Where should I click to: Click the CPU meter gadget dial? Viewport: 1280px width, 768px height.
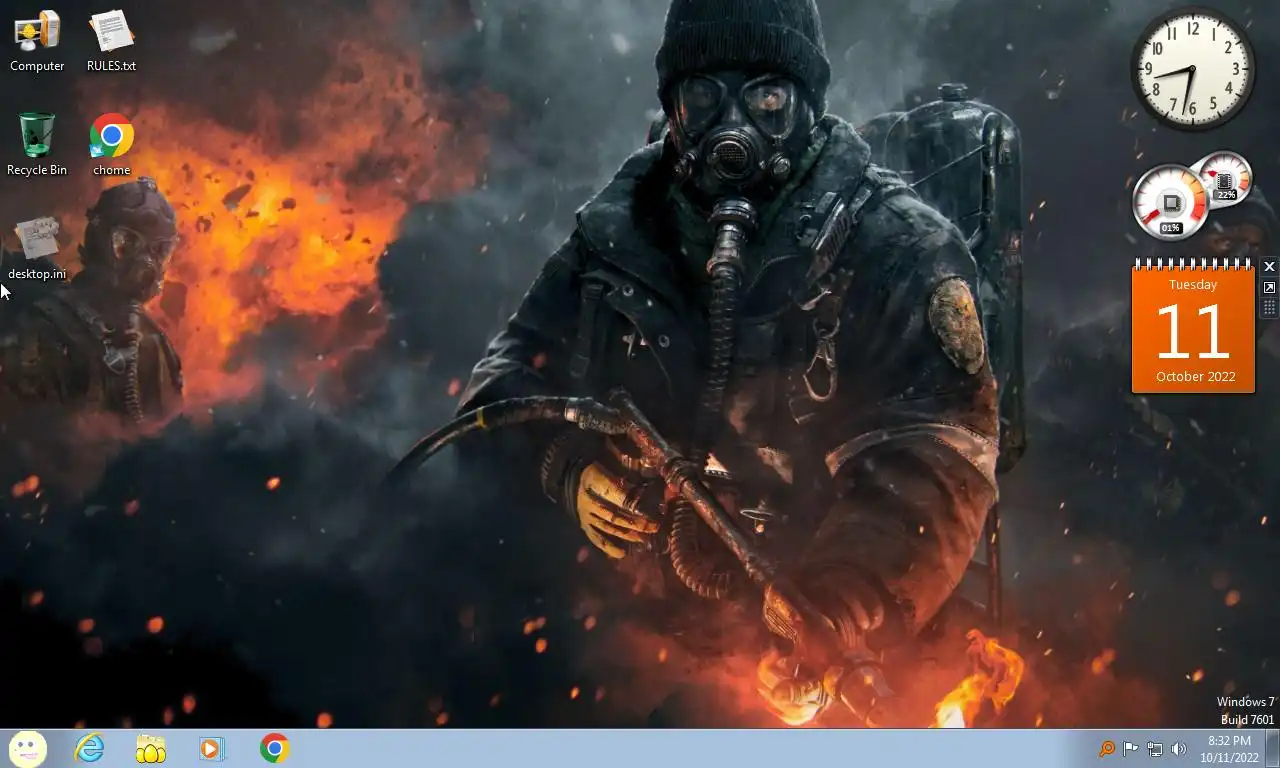click(1170, 203)
